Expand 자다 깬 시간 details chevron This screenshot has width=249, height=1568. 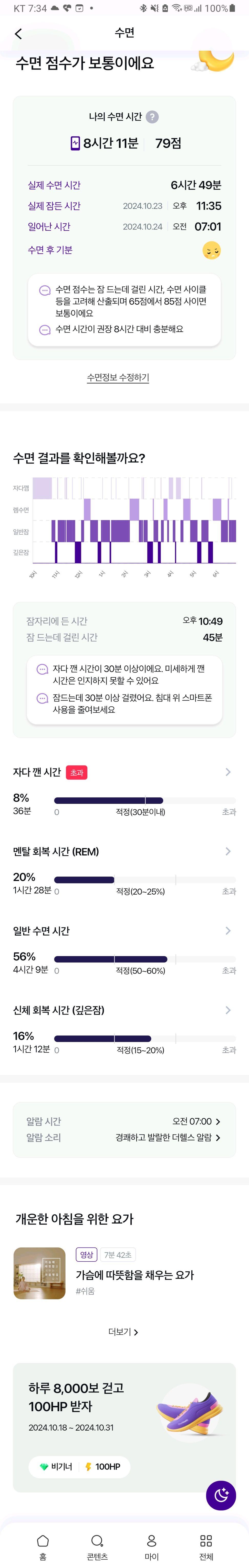(x=228, y=772)
